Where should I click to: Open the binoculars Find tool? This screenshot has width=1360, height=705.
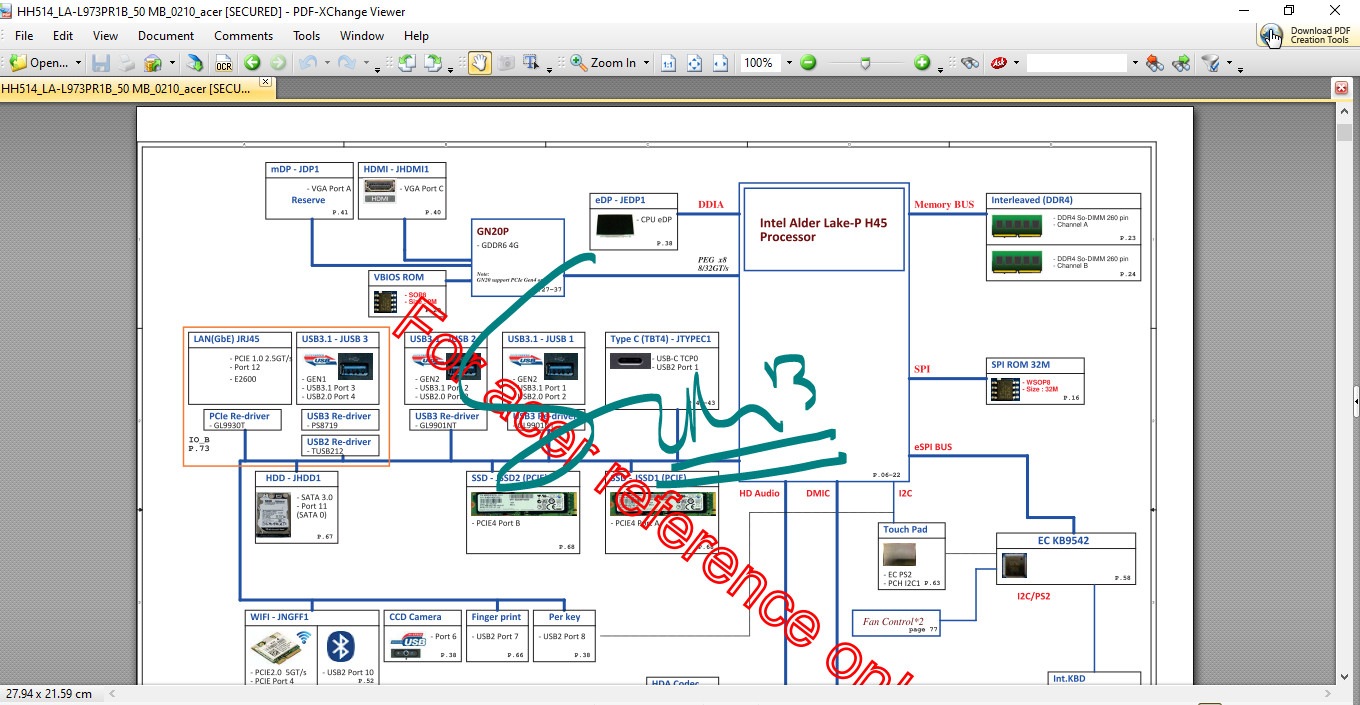click(969, 63)
